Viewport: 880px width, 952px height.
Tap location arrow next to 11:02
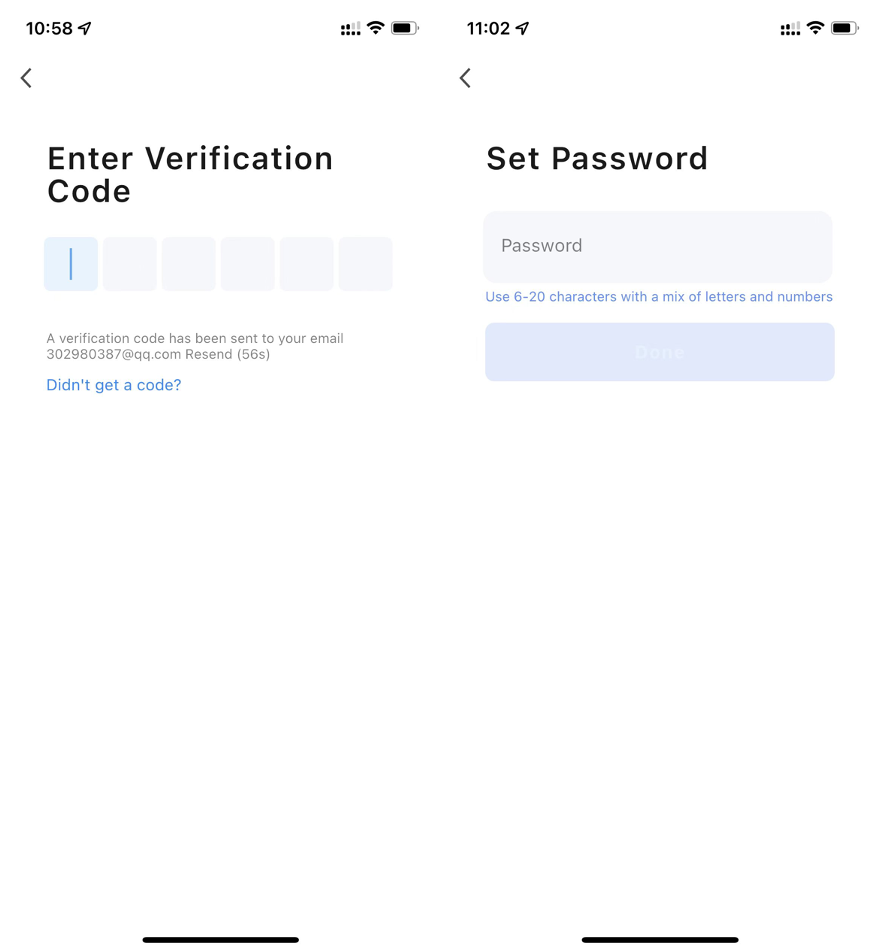tap(523, 29)
